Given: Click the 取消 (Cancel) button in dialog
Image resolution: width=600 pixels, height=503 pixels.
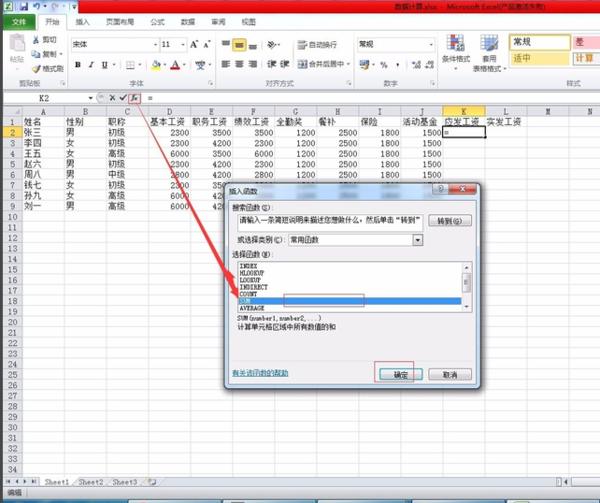Looking at the screenshot, I should [450, 374].
